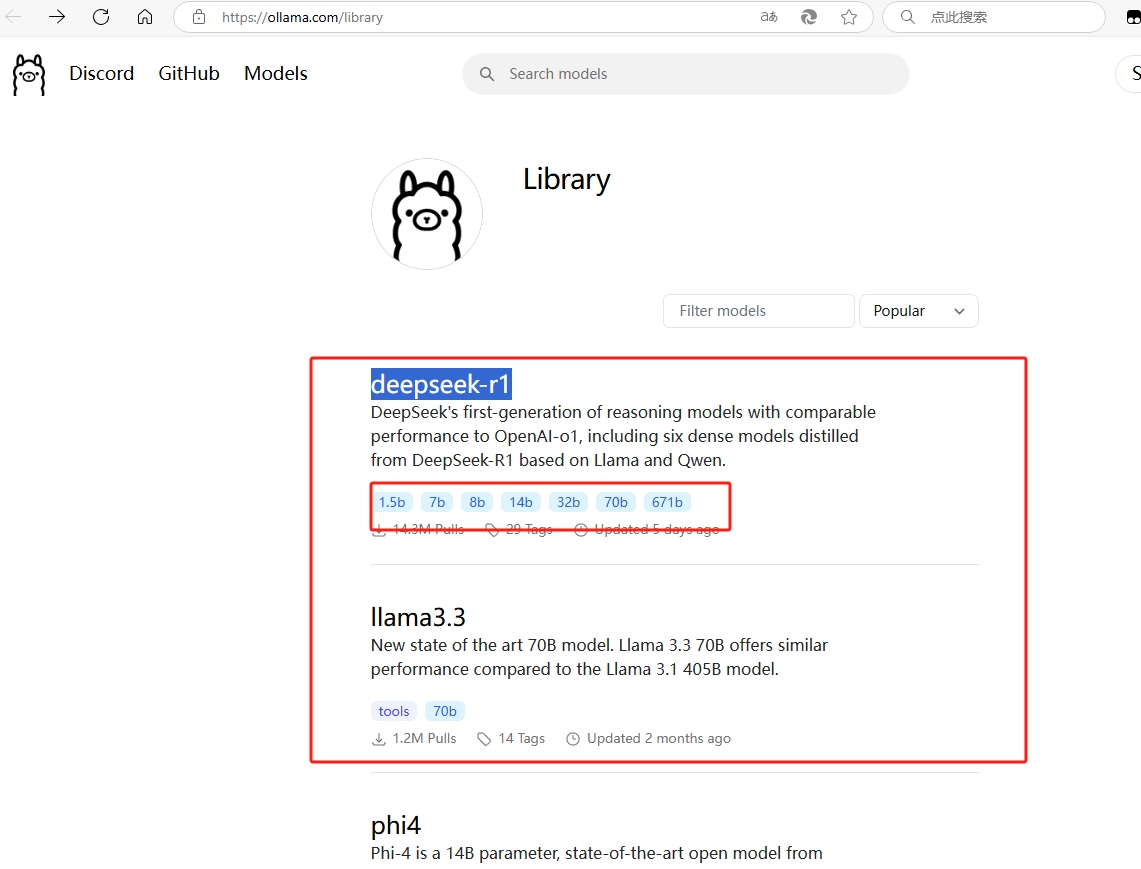Open the page translate icon in address bar
The image size is (1141, 869).
coord(768,17)
